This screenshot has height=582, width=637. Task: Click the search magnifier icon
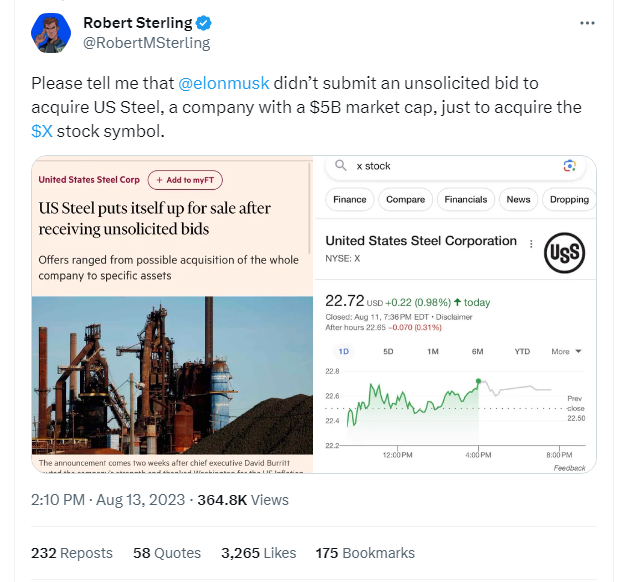click(x=341, y=166)
